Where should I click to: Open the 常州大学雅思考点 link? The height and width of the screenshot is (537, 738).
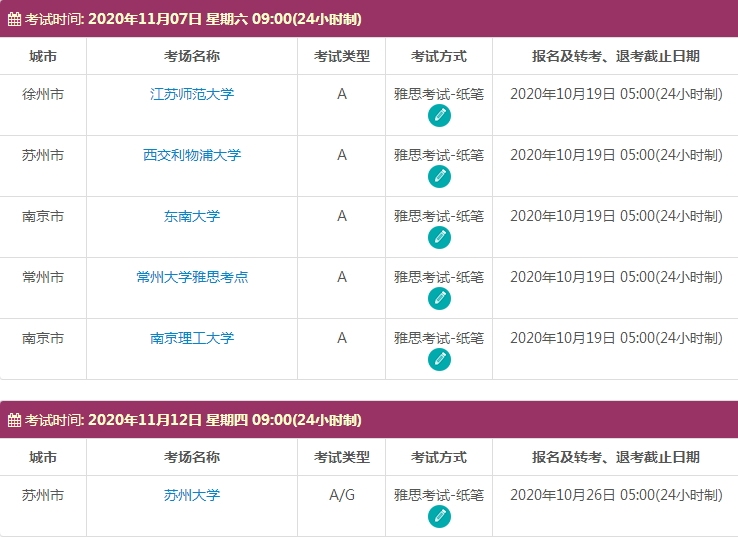pyautogui.click(x=192, y=277)
